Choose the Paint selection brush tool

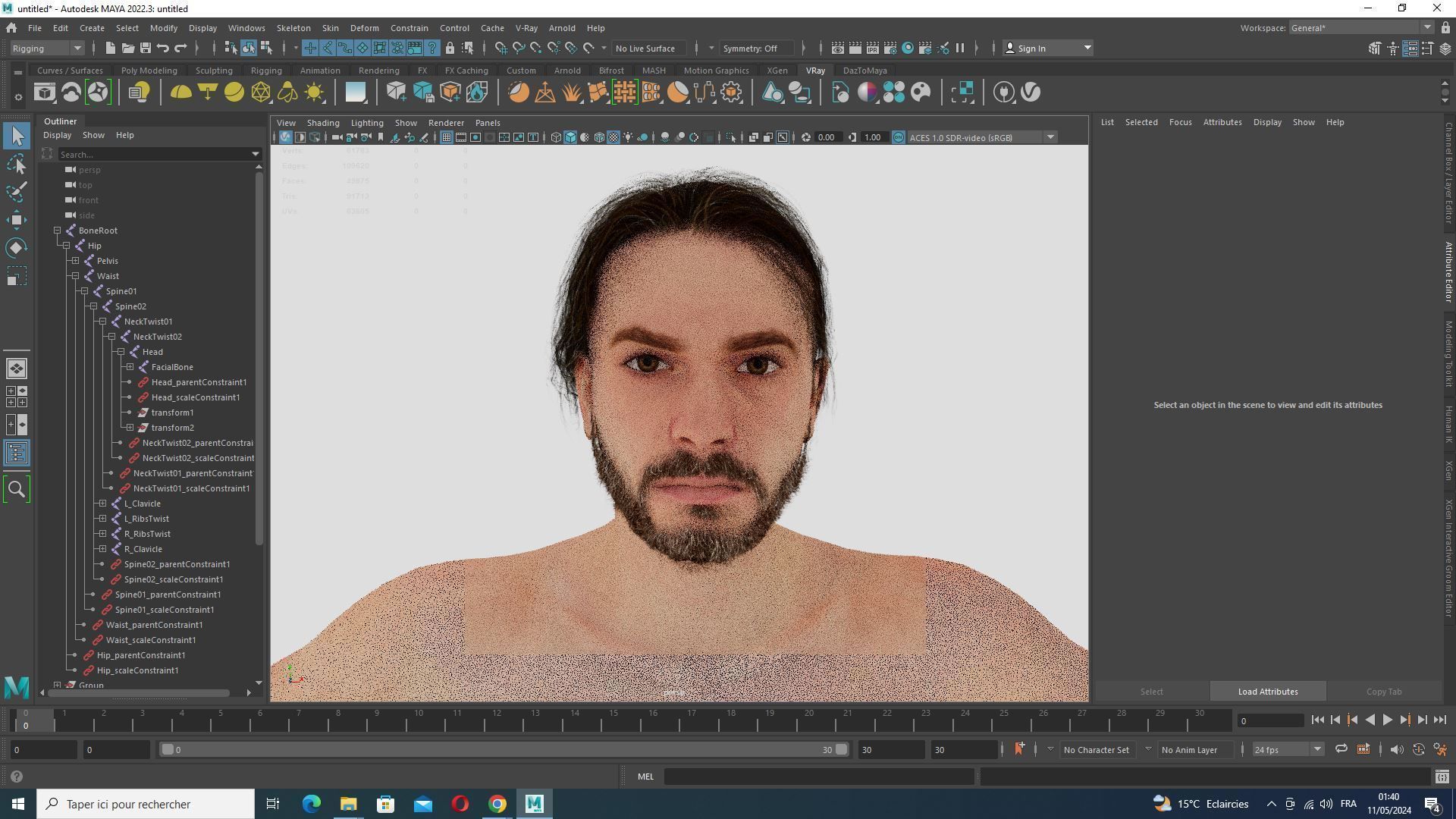16,191
